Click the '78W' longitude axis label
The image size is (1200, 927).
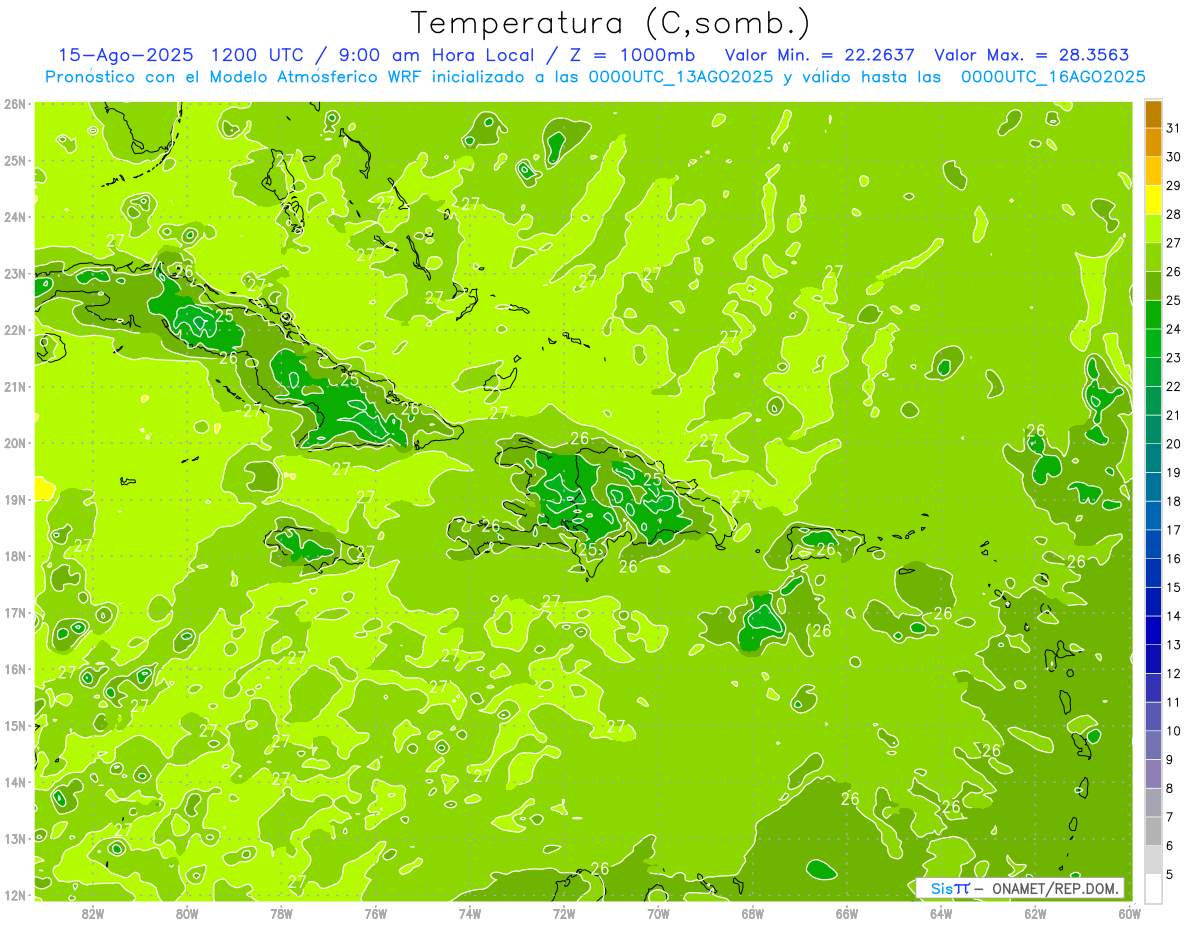tap(281, 913)
